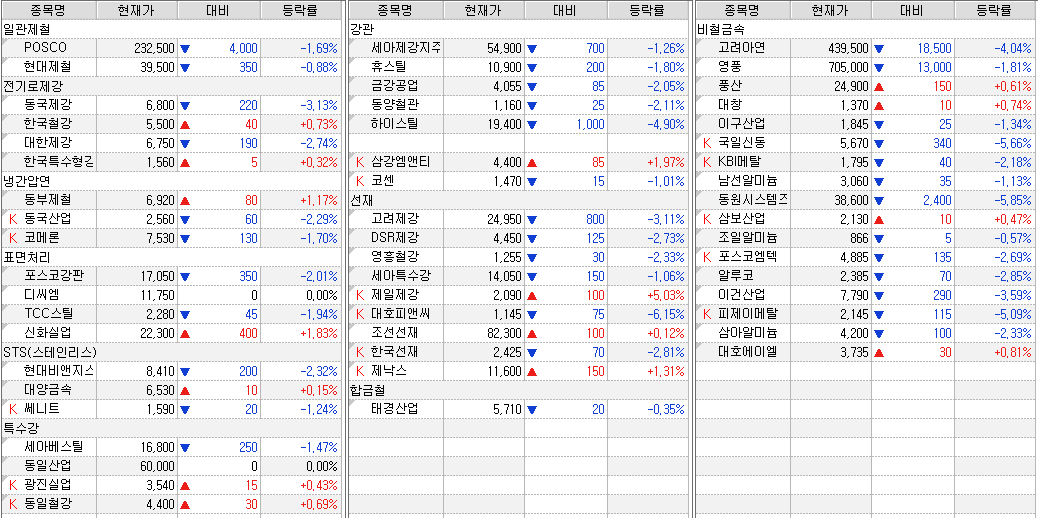Select 세아베스틸 stock name
The image size is (1038, 518).
pos(54,447)
